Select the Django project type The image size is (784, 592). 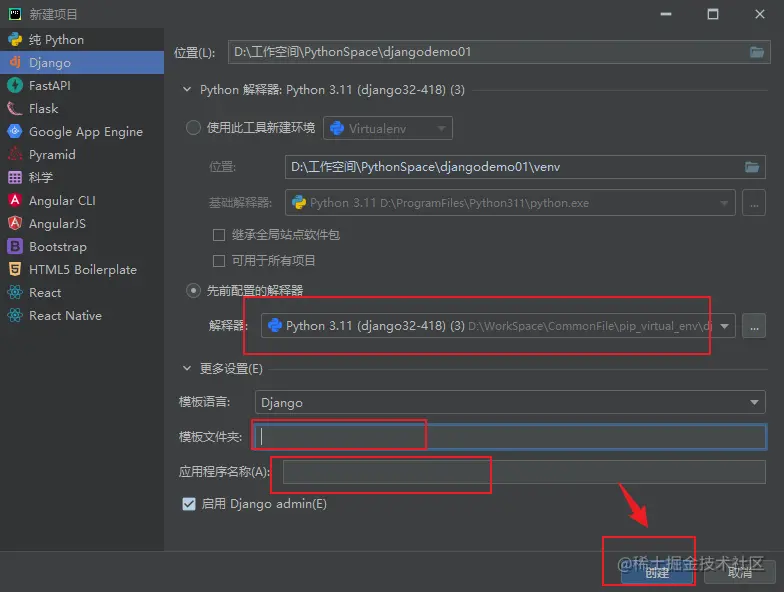pyautogui.click(x=82, y=62)
